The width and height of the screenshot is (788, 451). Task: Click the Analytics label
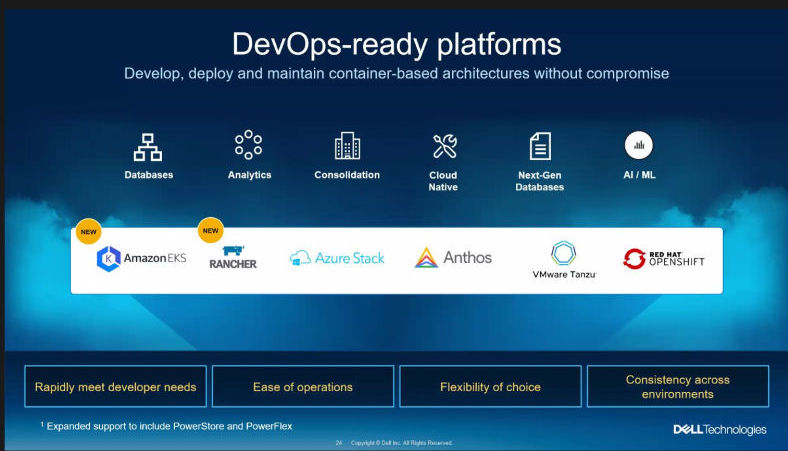pyautogui.click(x=249, y=175)
